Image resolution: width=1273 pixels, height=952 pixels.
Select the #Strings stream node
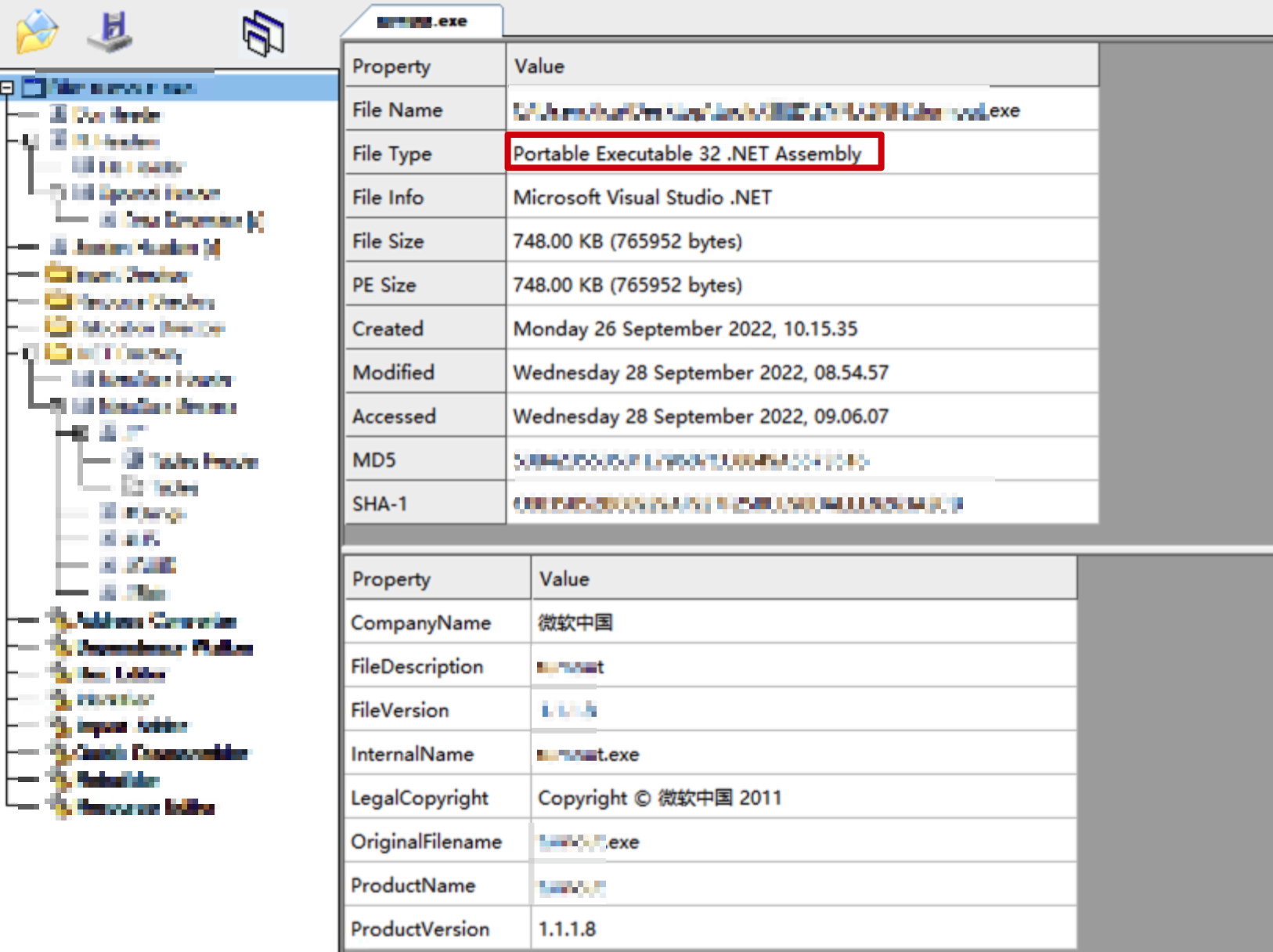[153, 514]
